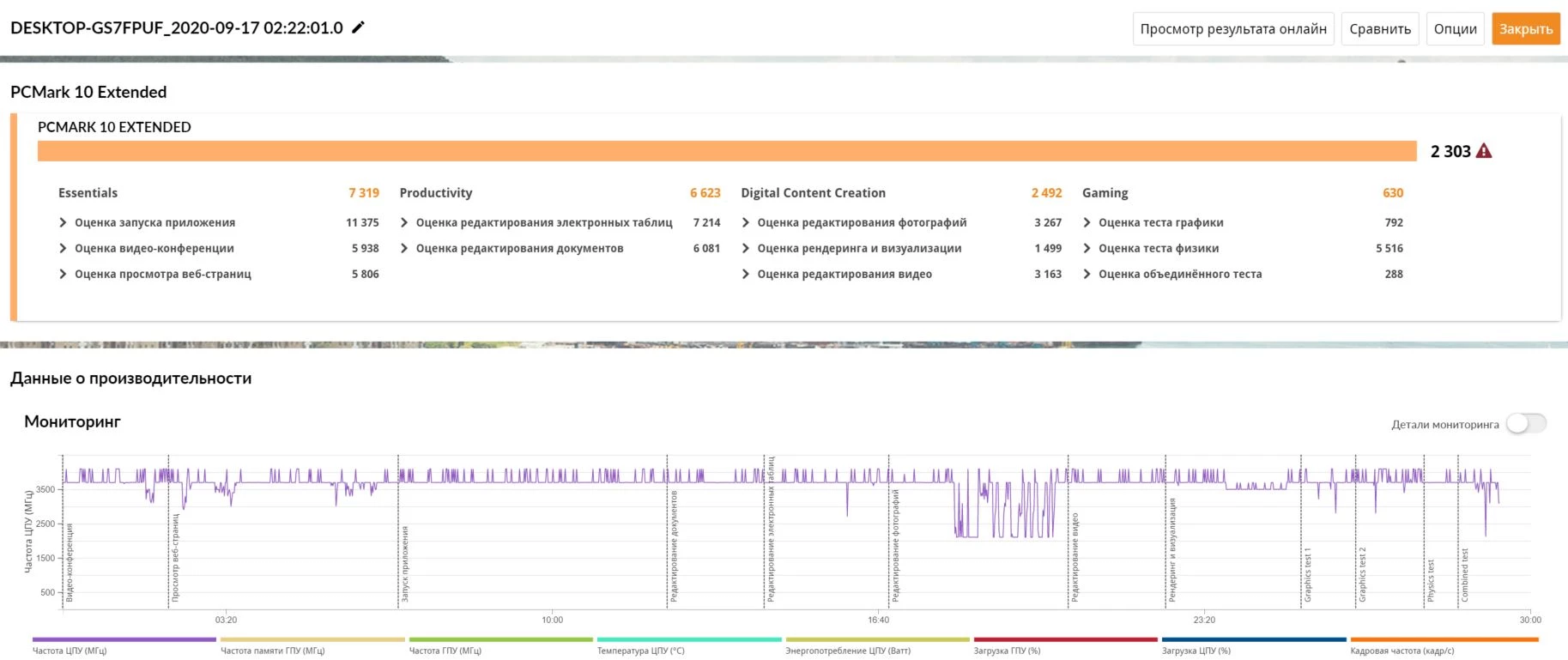This screenshot has width=1568, height=660.
Task: Click the Essentials heading
Action: pos(88,193)
